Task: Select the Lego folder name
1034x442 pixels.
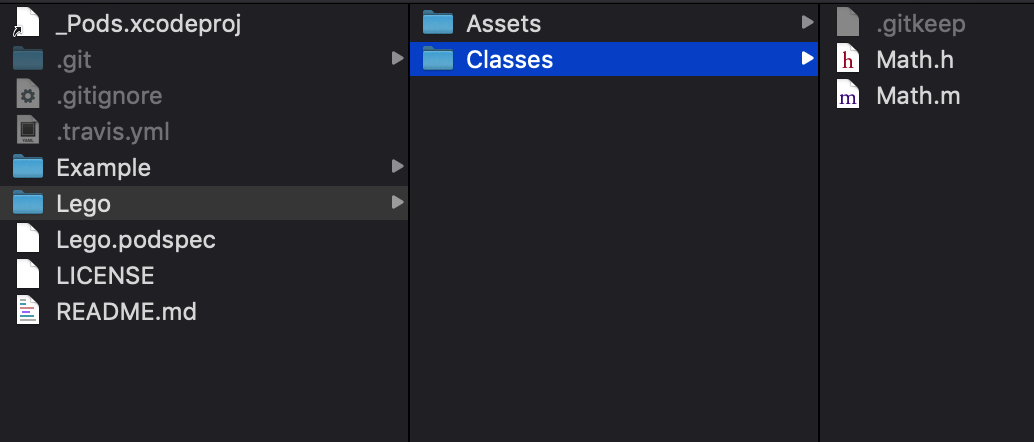Action: (x=84, y=204)
